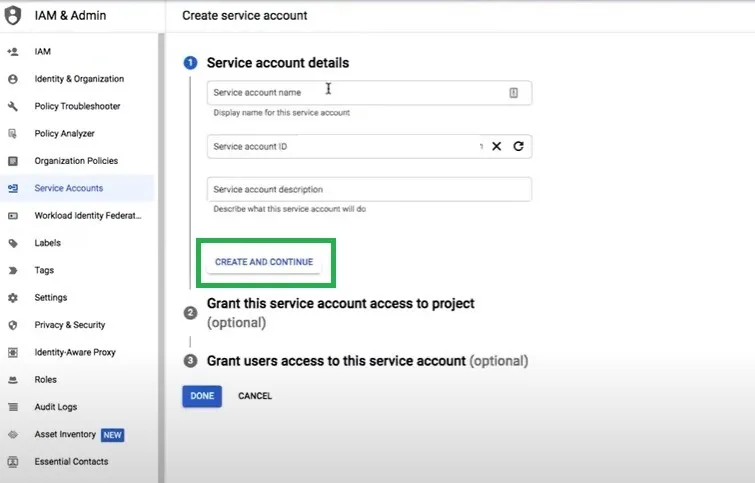Open Identity-Aware Proxy page

77,352
